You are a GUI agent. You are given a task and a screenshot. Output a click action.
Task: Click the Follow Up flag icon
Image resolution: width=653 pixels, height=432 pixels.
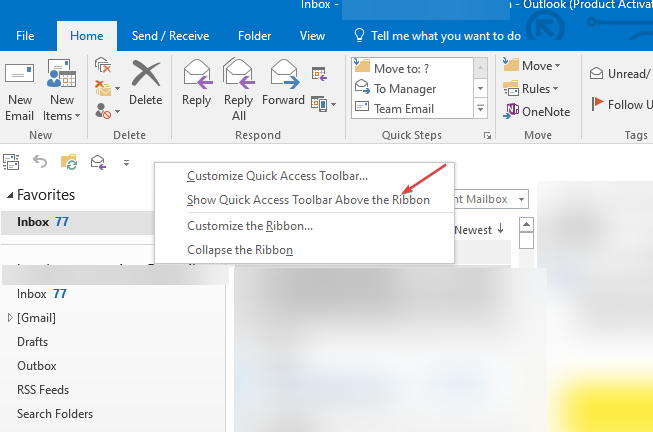pyautogui.click(x=597, y=104)
